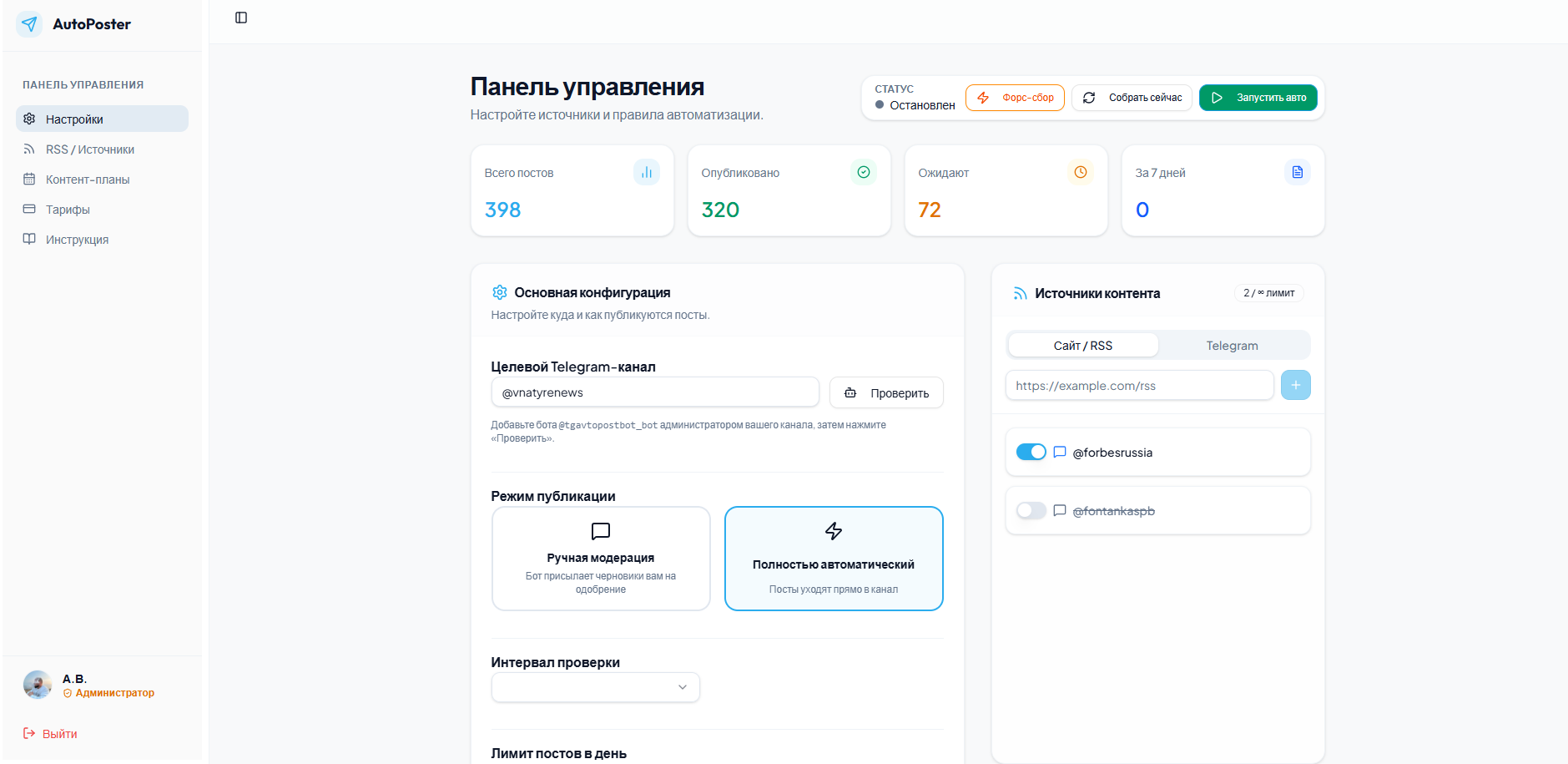Go to RSS / Источники section
Screen dimensions: 1568x764
coord(102,149)
